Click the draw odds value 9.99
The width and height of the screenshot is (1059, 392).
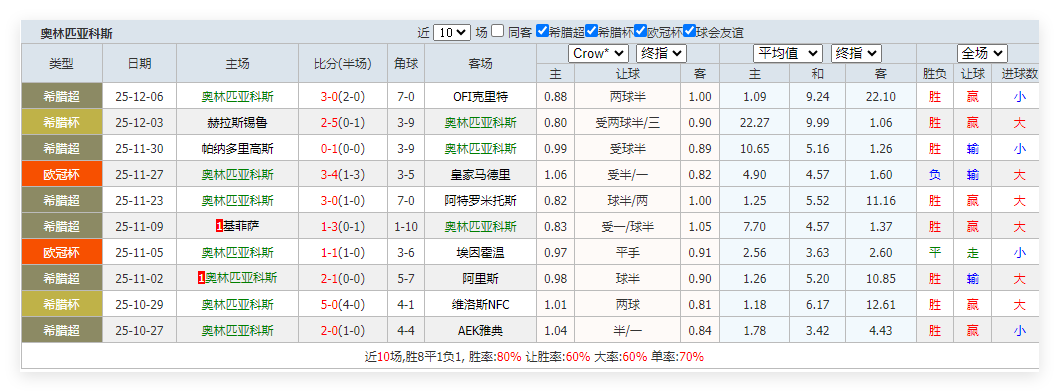(x=817, y=123)
